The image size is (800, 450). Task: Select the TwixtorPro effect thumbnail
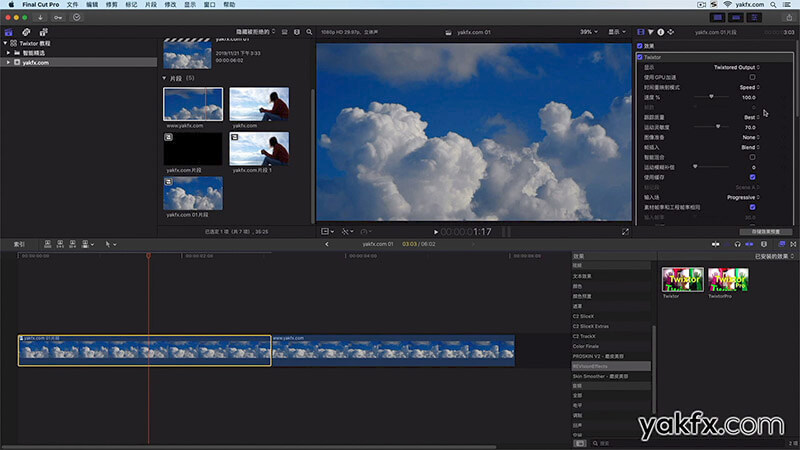point(728,279)
